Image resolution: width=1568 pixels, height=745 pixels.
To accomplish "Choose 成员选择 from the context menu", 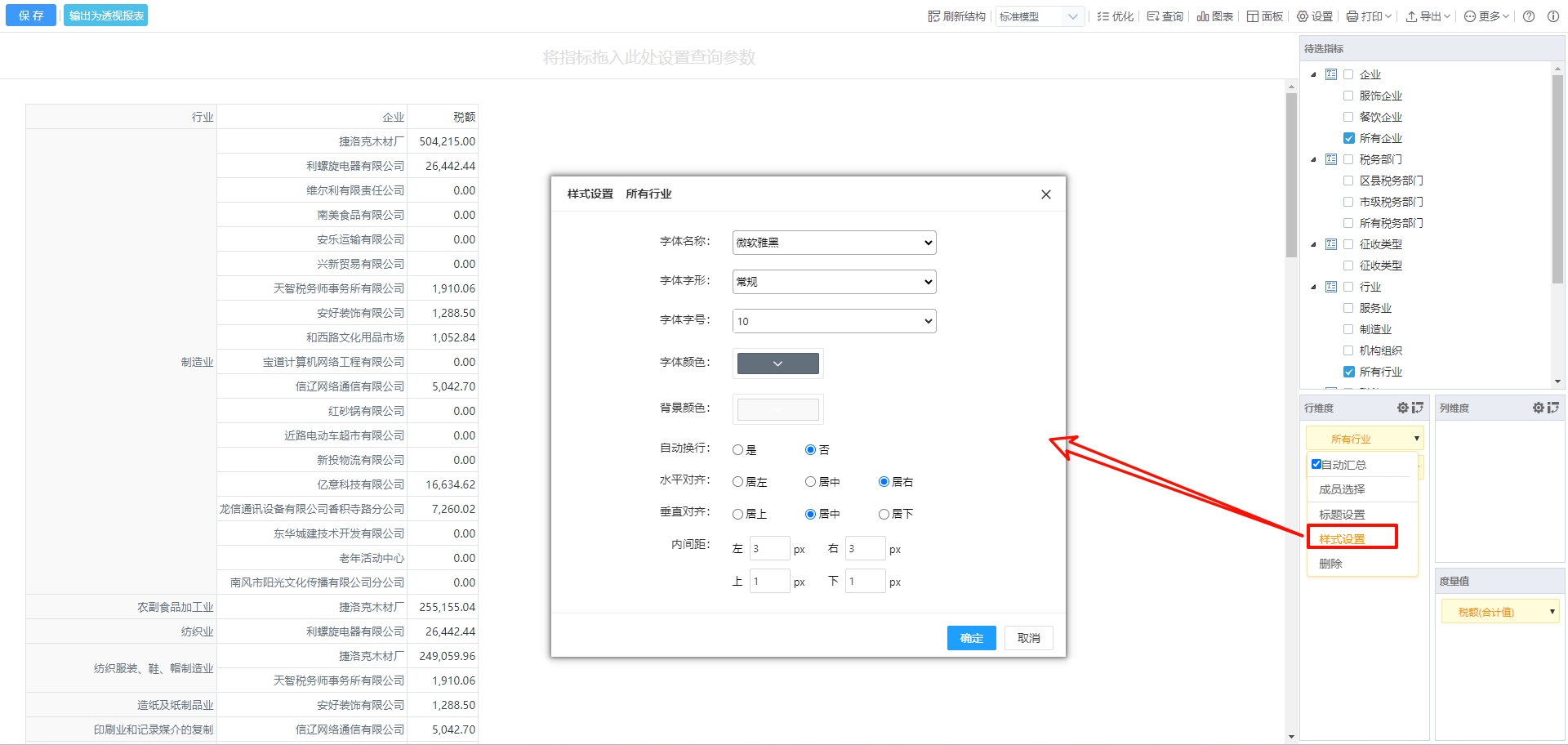I will 1342,489.
